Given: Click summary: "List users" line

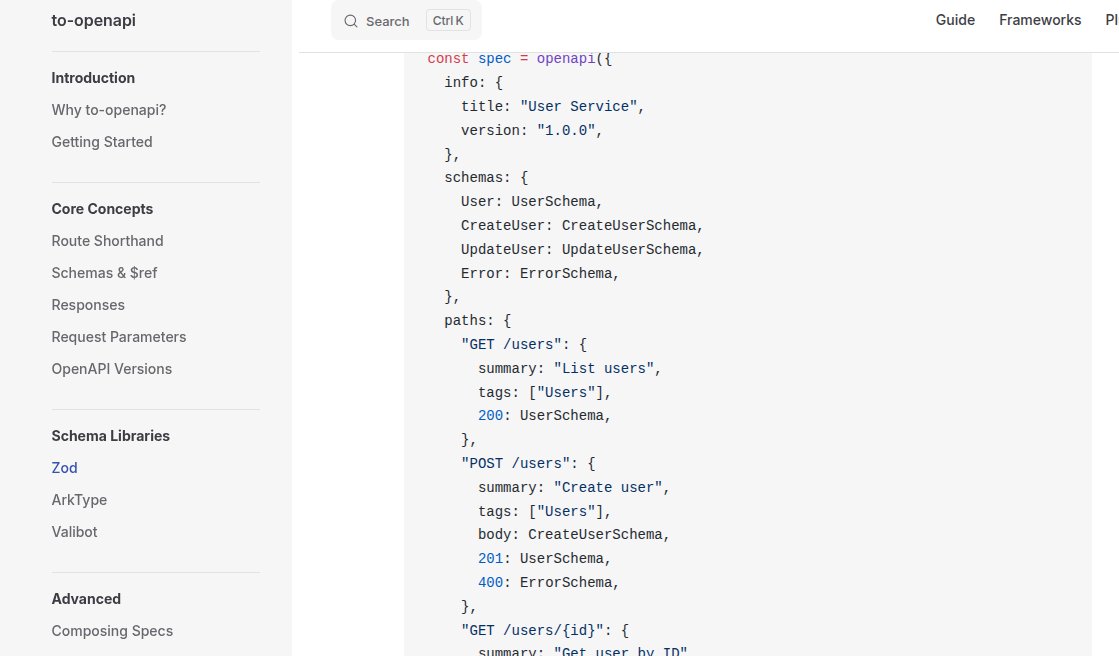Looking at the screenshot, I should pos(569,368).
